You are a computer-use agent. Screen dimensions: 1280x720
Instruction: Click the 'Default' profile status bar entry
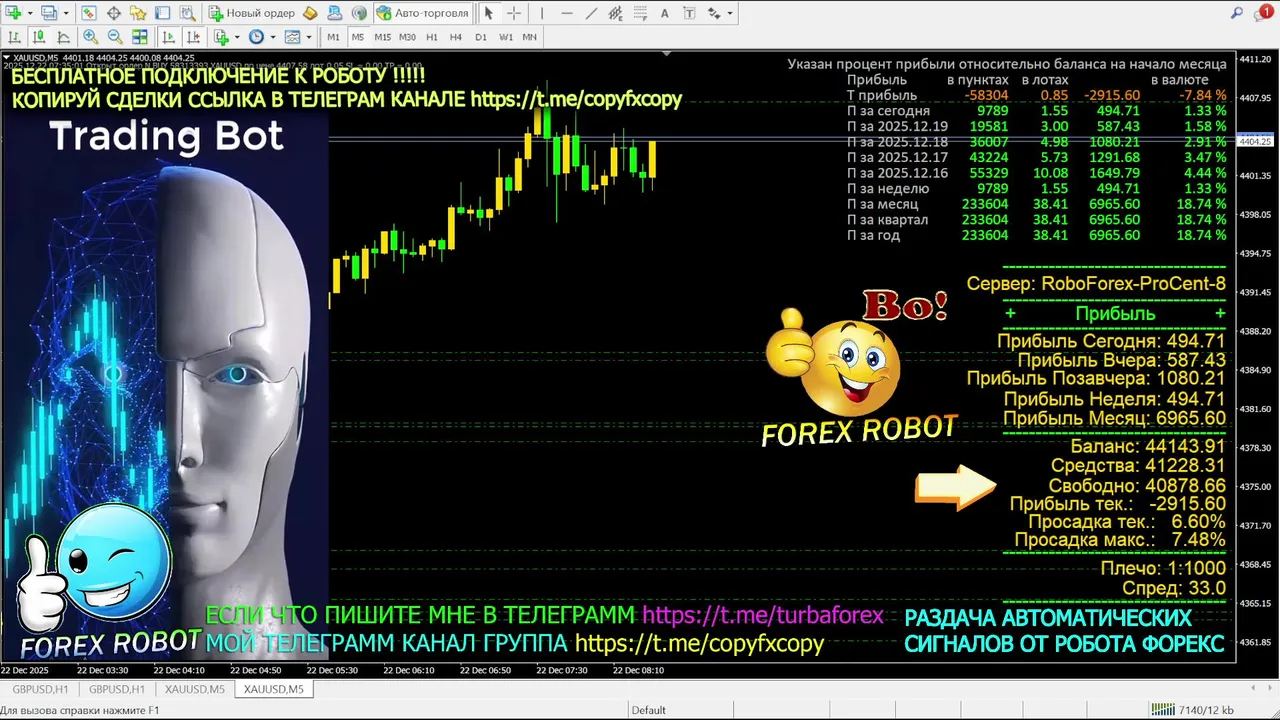coord(648,710)
